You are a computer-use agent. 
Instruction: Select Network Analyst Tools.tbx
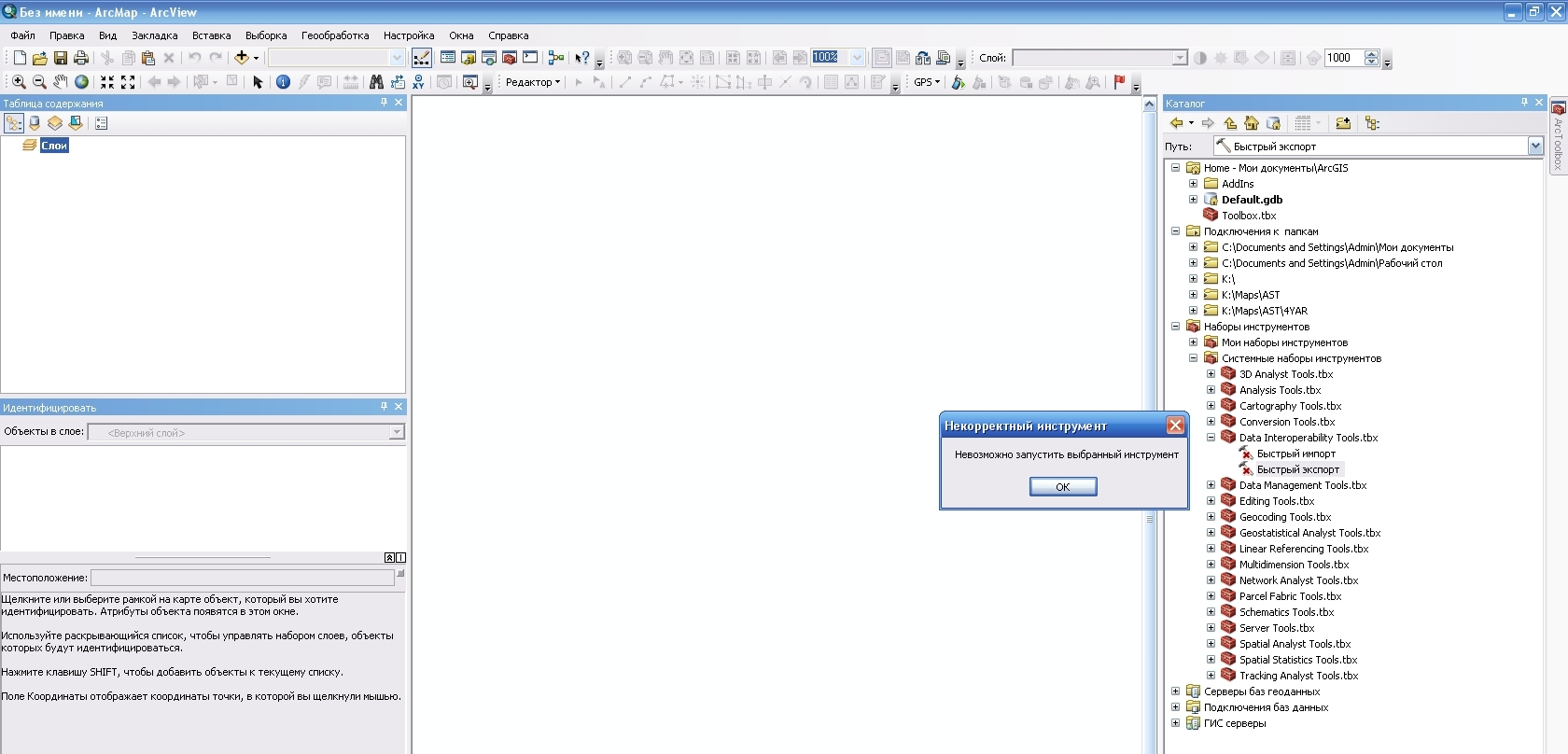(x=1298, y=580)
